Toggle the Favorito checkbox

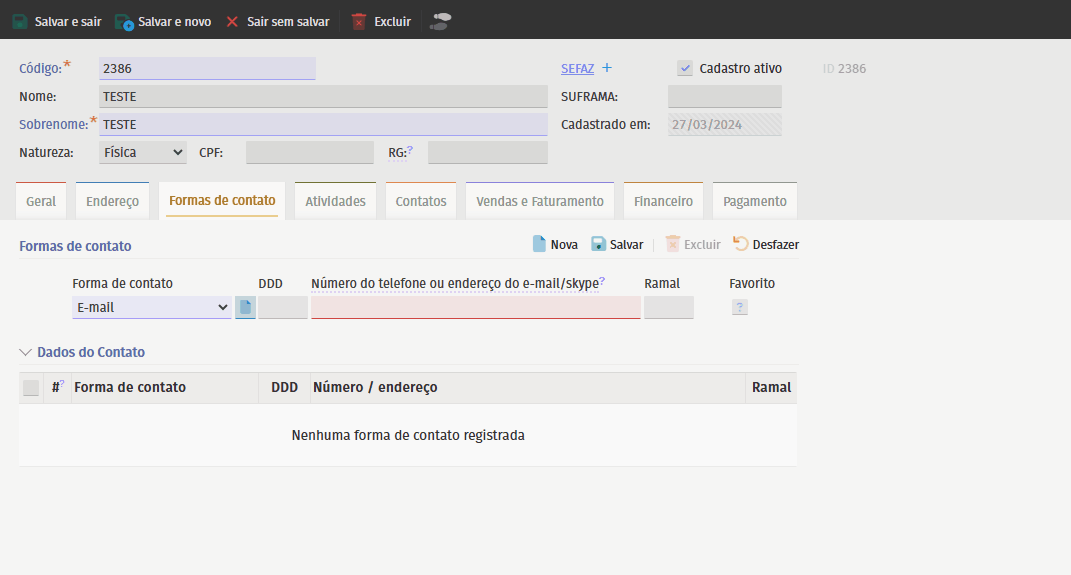tap(739, 307)
